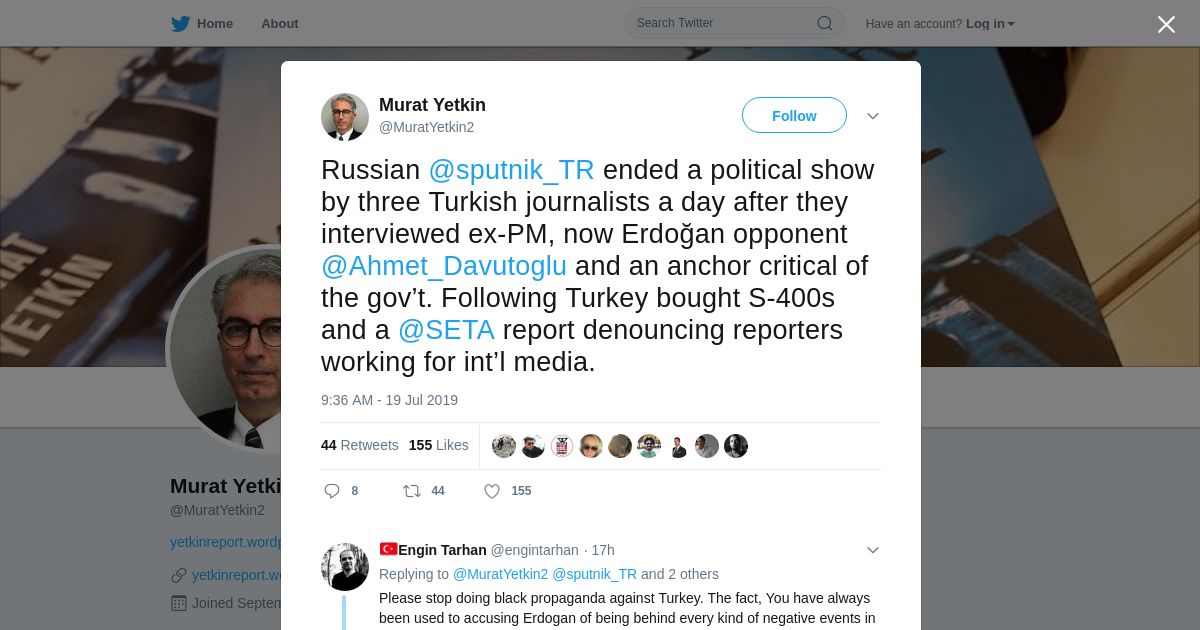Go to the Home tab
The height and width of the screenshot is (630, 1200).
click(x=202, y=23)
